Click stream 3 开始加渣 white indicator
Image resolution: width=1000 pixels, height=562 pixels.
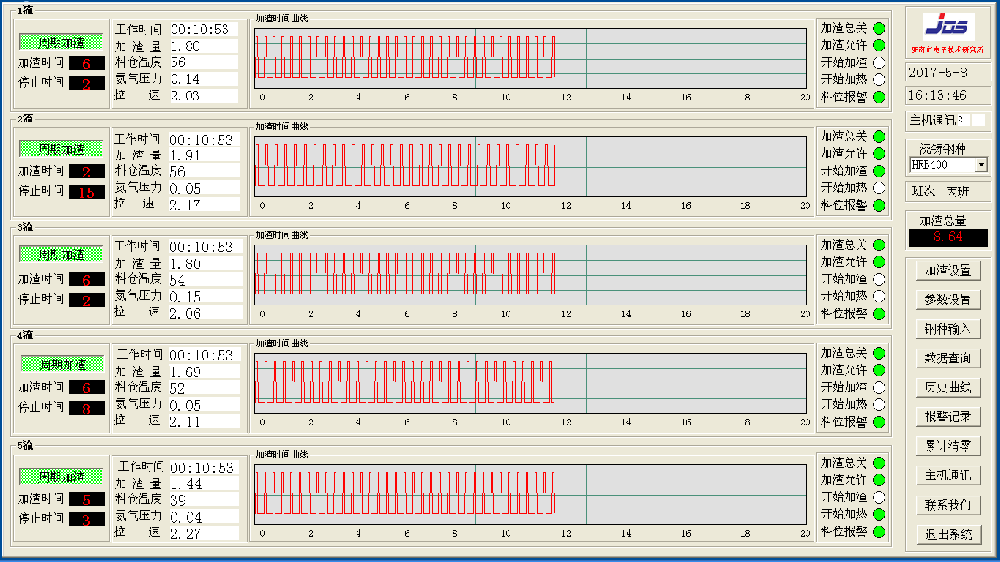click(879, 279)
